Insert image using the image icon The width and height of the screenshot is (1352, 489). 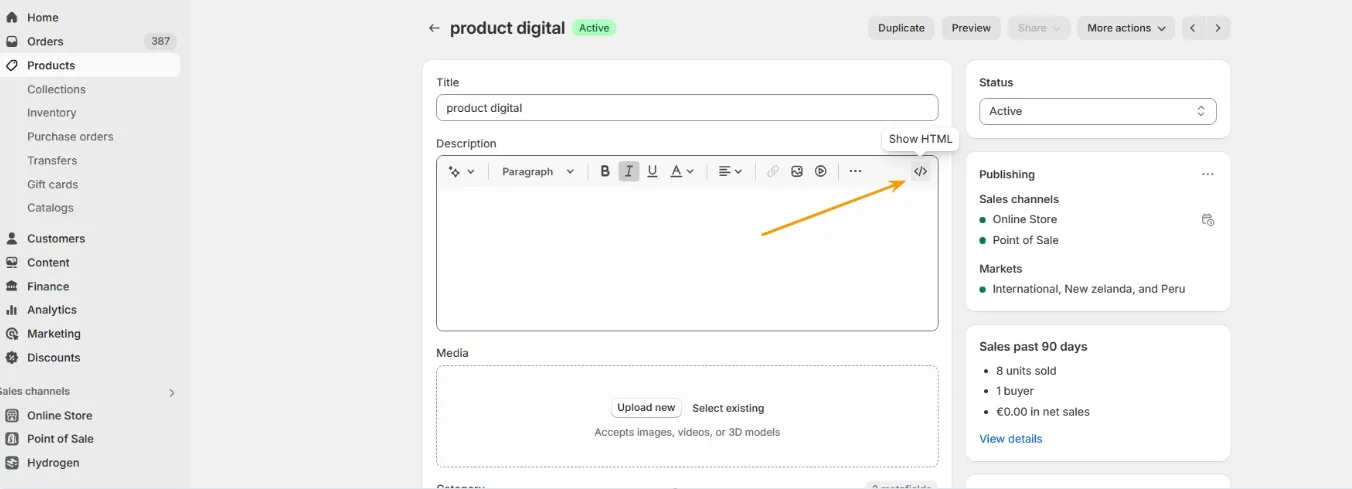tap(797, 171)
